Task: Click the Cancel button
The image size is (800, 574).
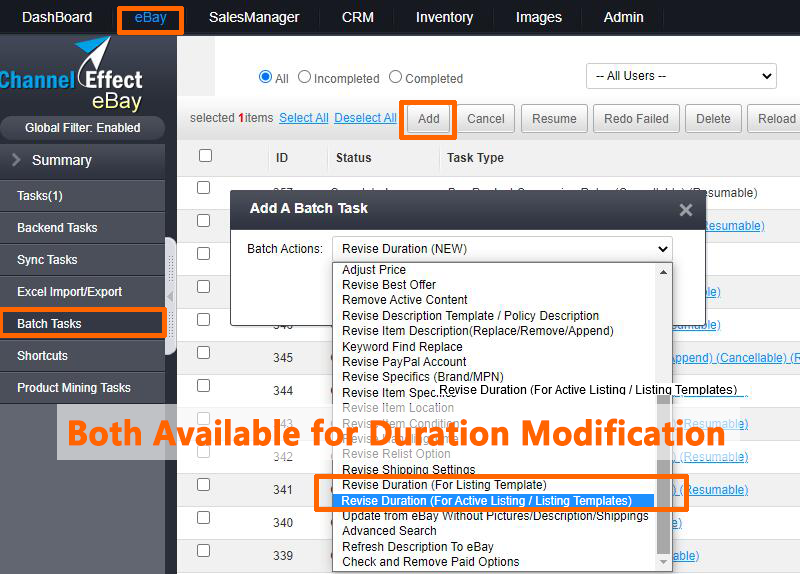Action: [486, 119]
